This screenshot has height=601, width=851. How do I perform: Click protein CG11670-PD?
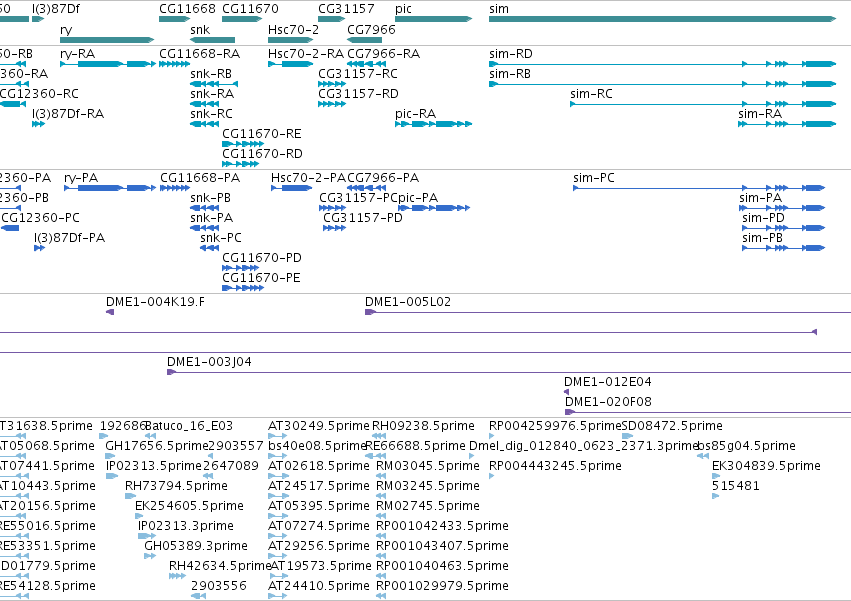coord(240,268)
